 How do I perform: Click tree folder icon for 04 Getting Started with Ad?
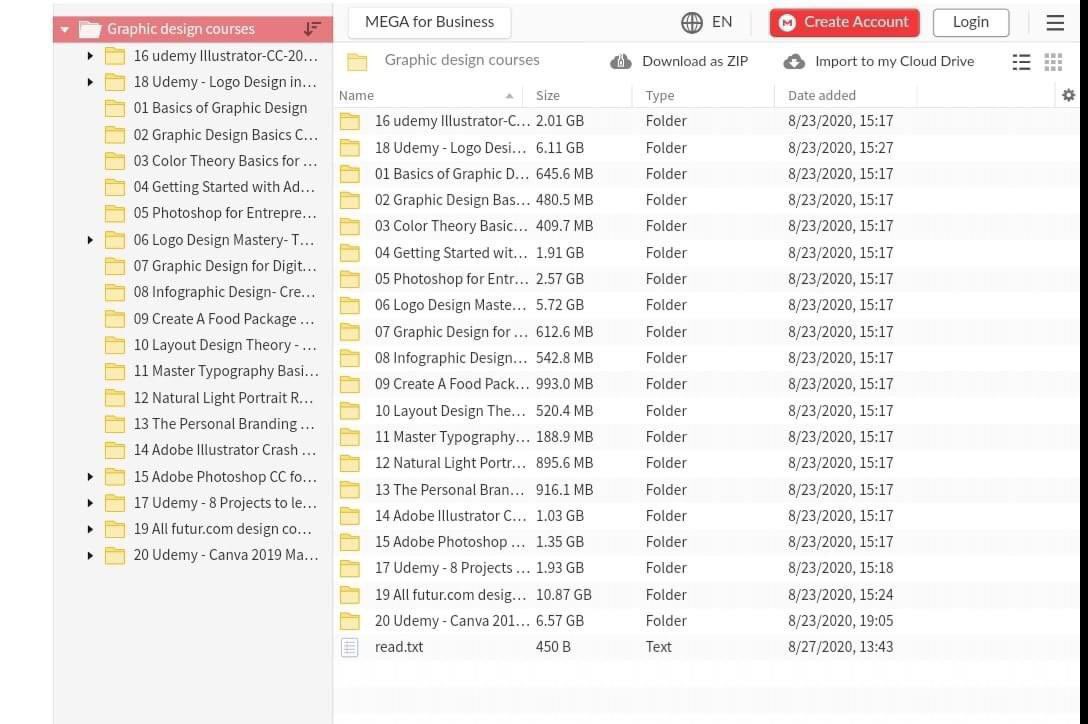point(114,187)
